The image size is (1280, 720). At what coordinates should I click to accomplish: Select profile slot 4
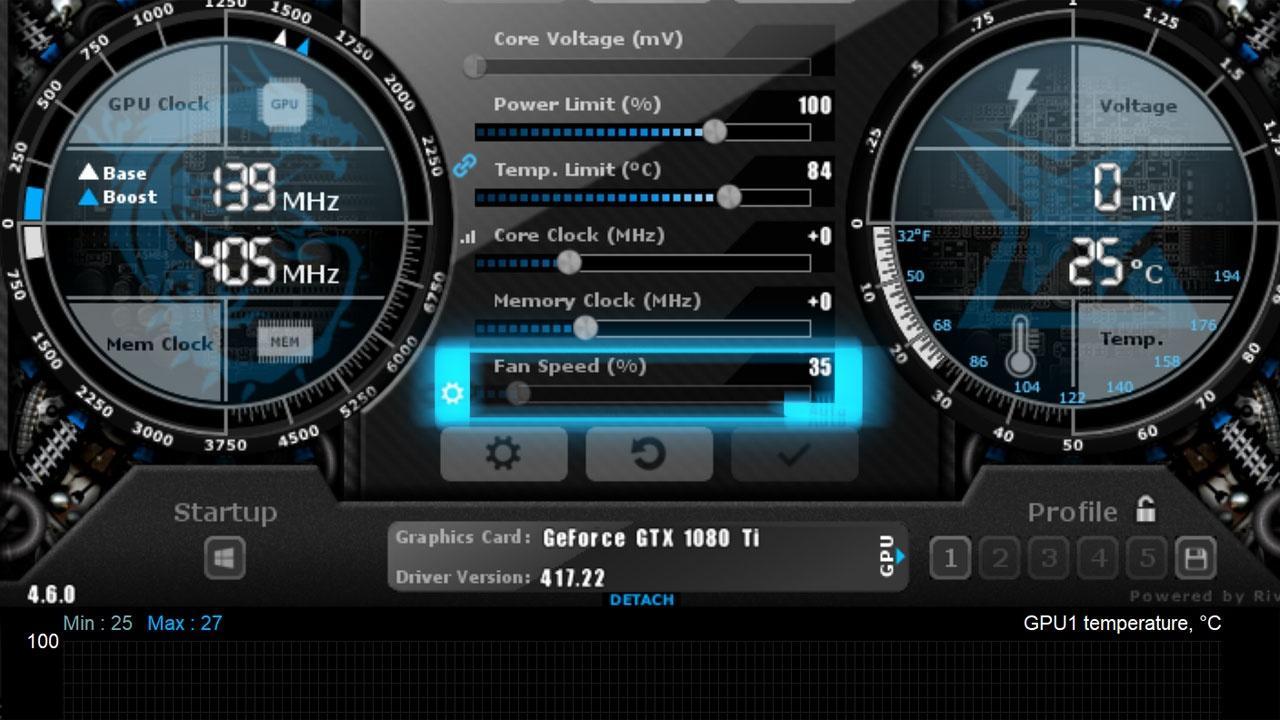tap(1098, 558)
